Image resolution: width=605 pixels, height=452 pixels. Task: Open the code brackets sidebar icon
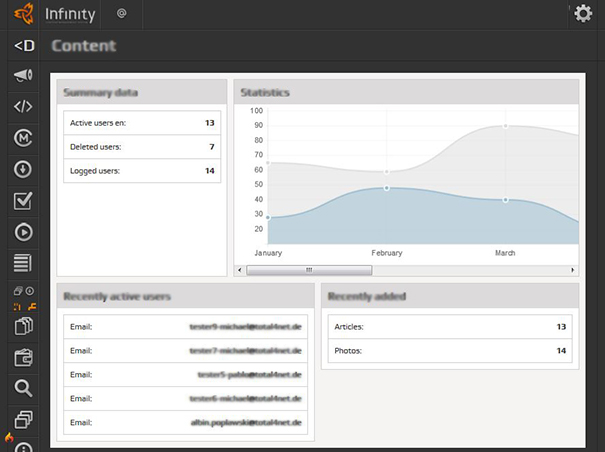click(x=23, y=106)
